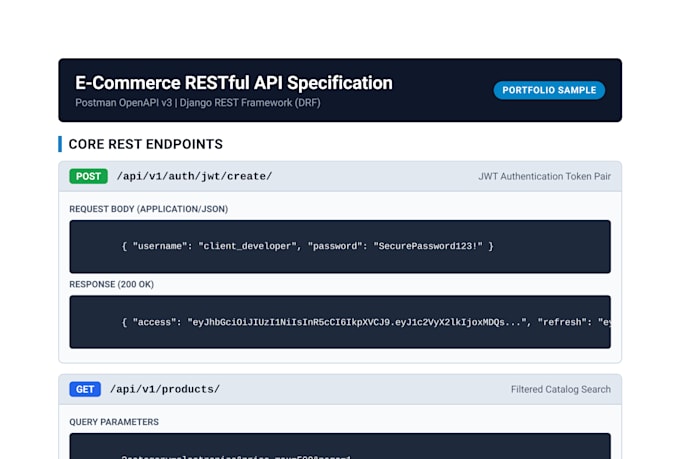Click the green POST method badge
Screen dimensions: 680x459
tap(88, 176)
